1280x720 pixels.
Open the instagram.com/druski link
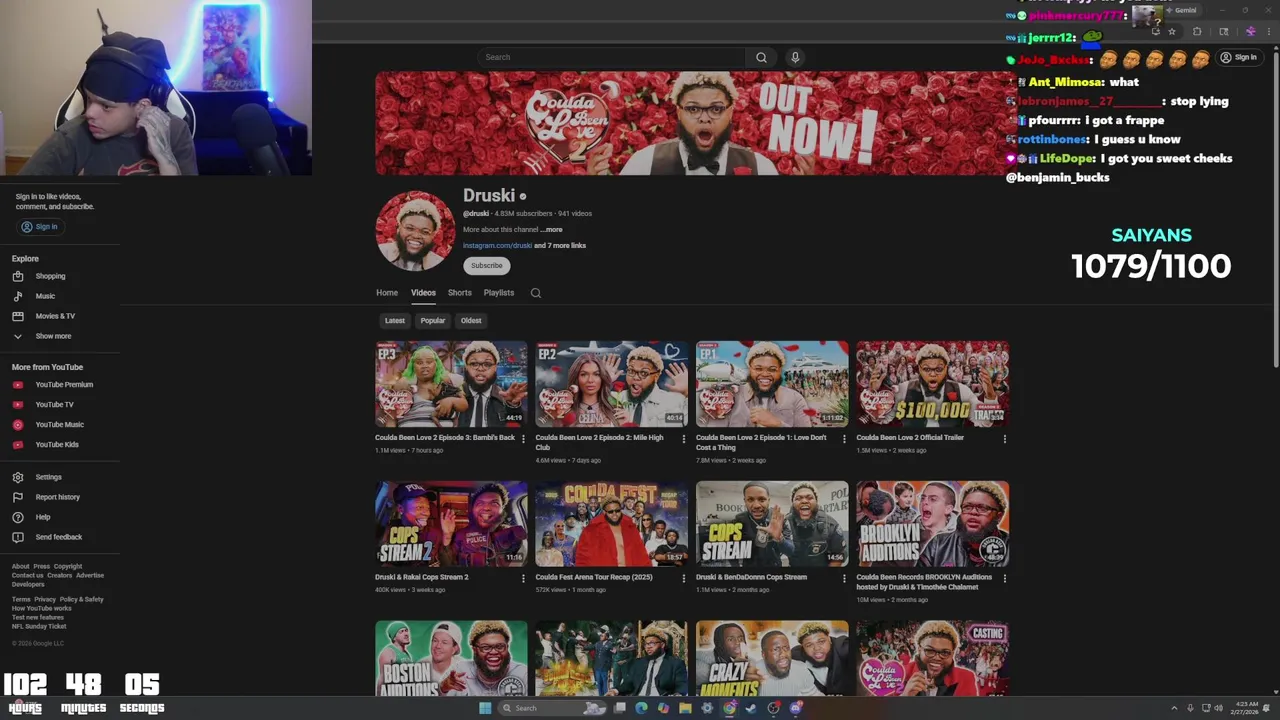(x=497, y=245)
